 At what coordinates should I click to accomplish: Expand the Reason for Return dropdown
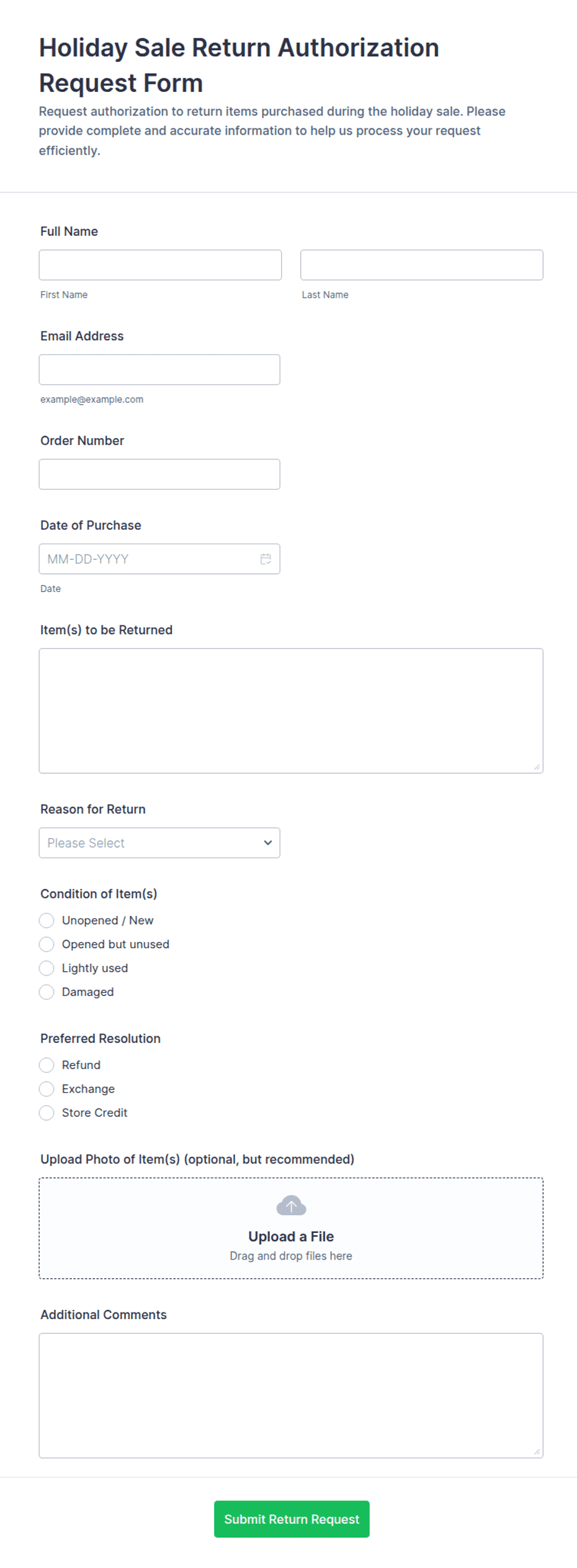click(x=159, y=843)
